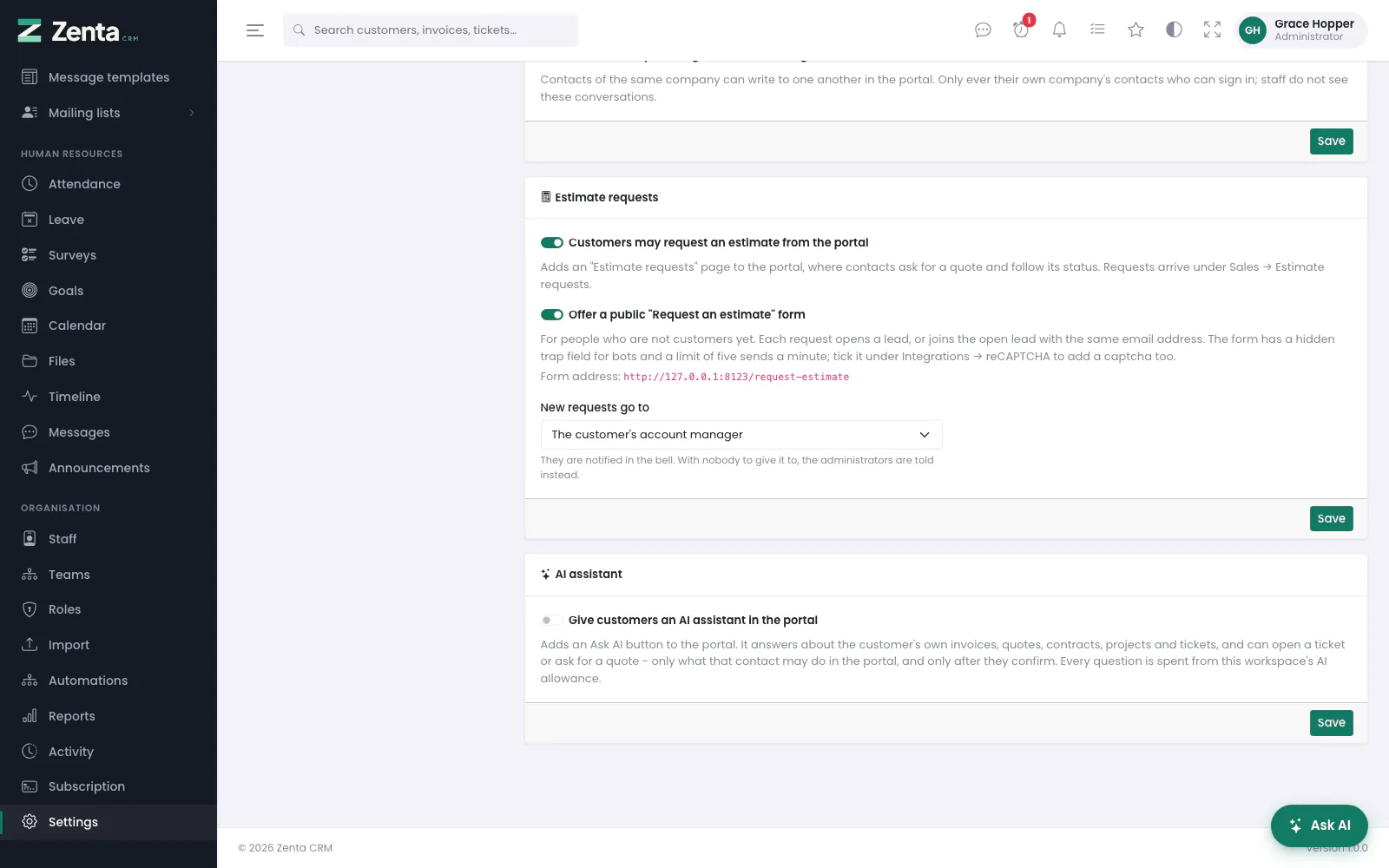Click the Announcements megaphone icon in sidebar
This screenshot has width=1389, height=868.
coord(30,468)
